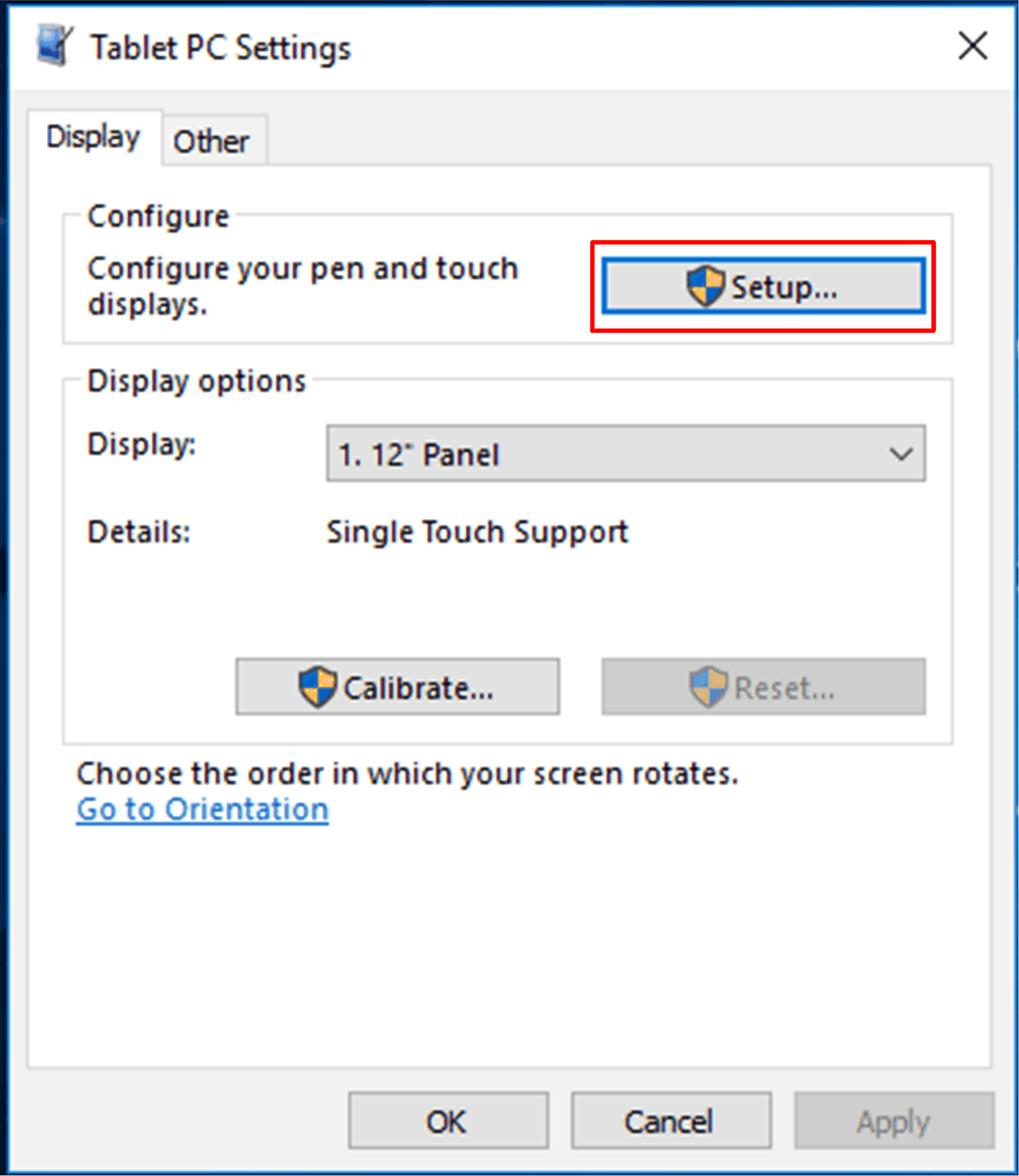Click the shield icon on Reset button
Screen dimensions: 1019x1176
pos(708,687)
